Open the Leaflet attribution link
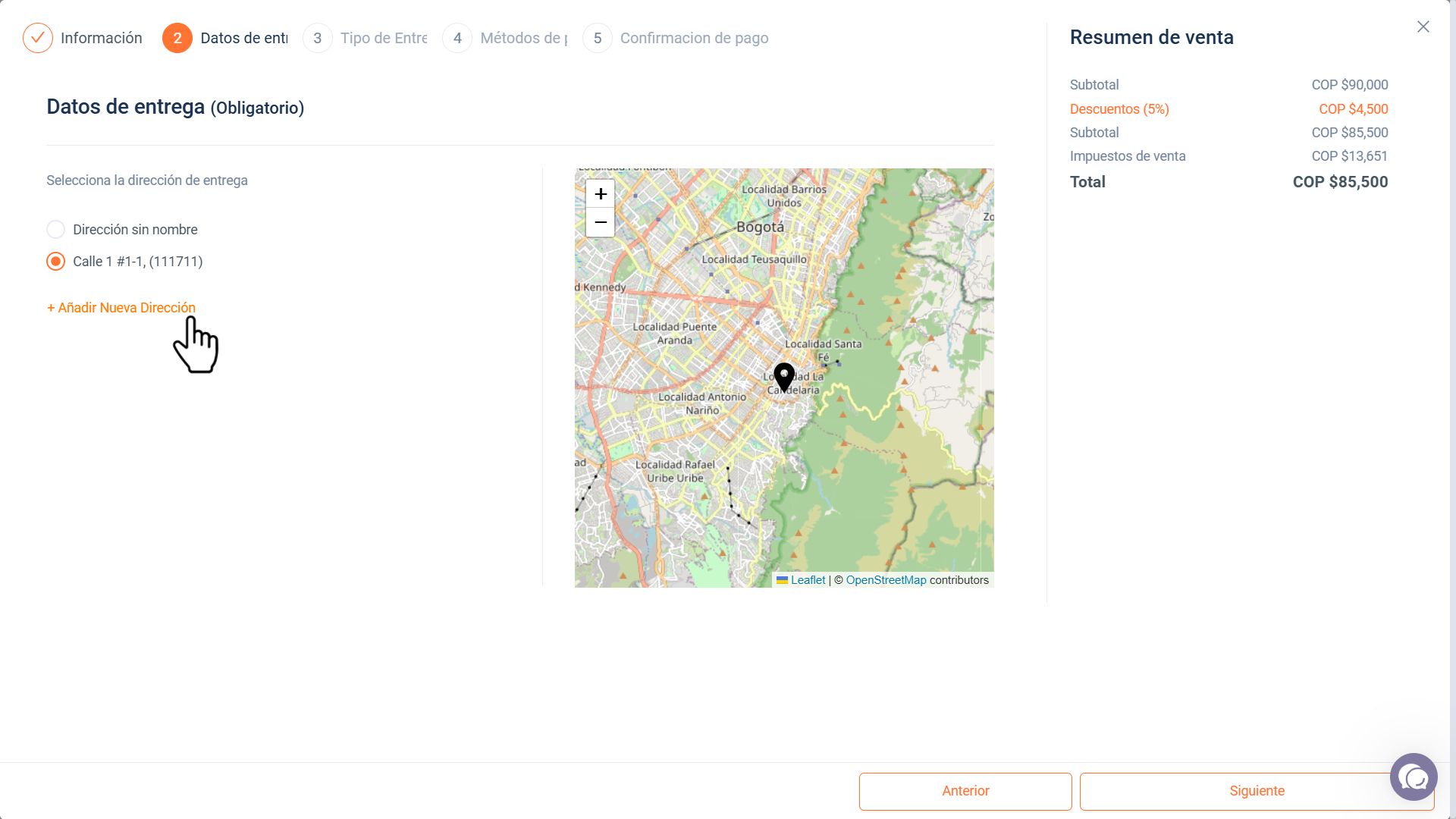Screen dimensions: 1456x819 click(x=808, y=580)
